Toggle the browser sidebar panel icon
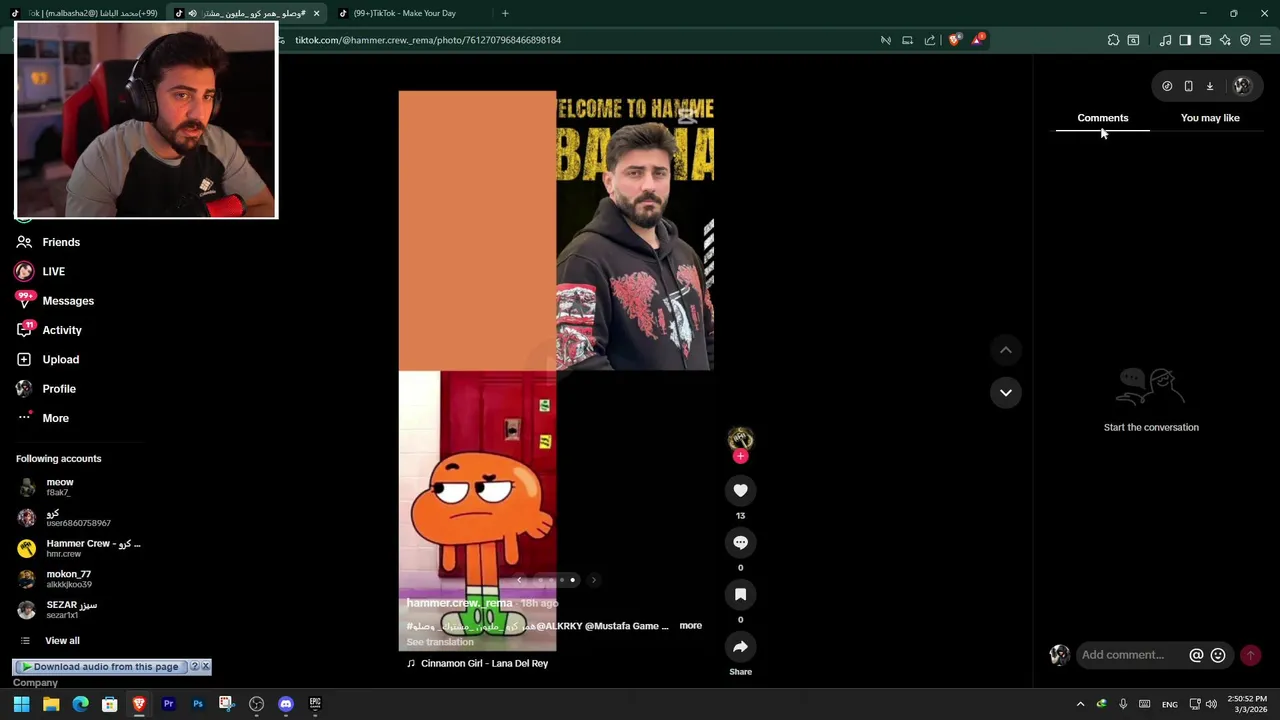 1185,40
